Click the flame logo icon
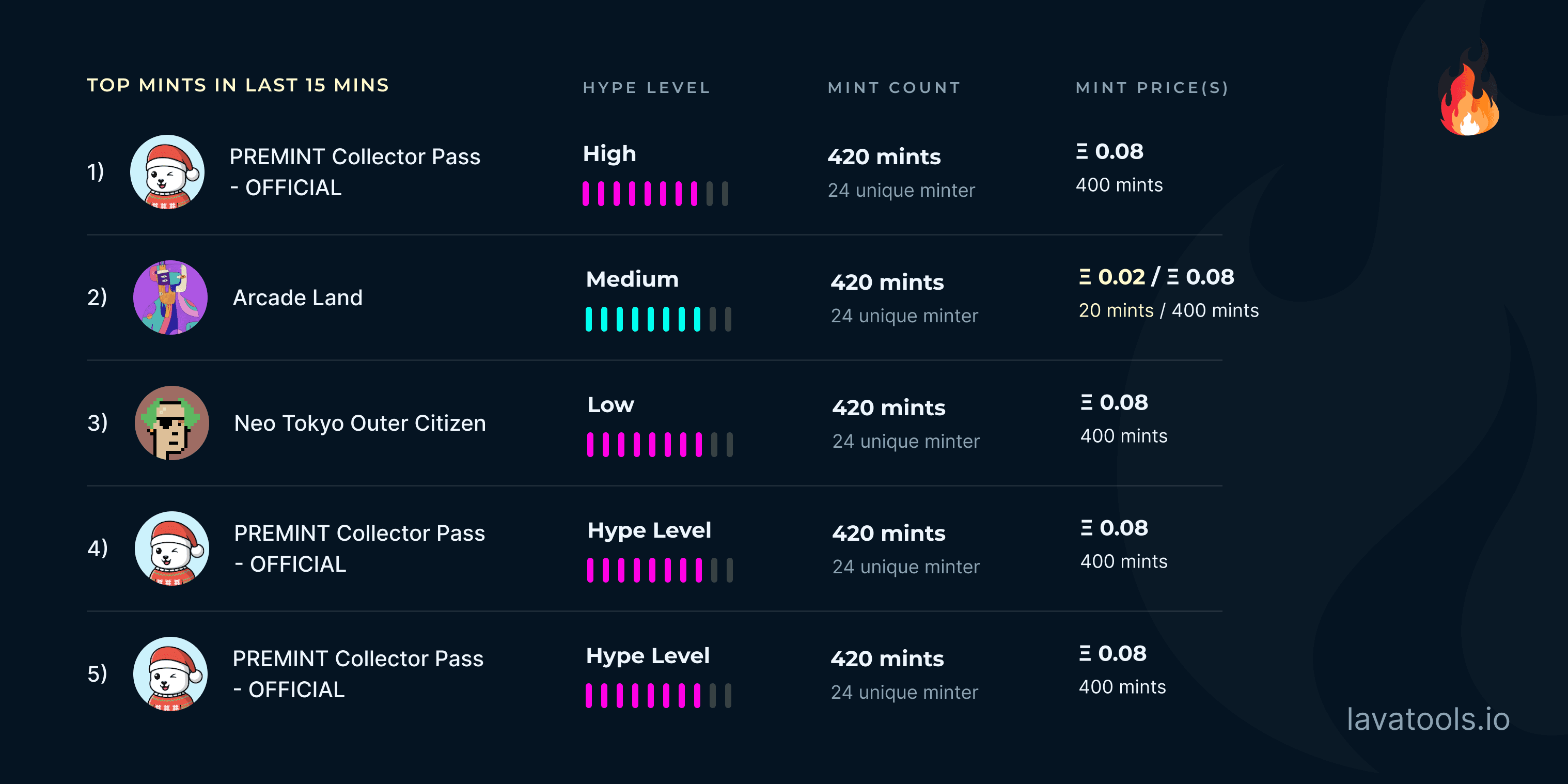Viewport: 1568px width, 784px height. click(1469, 88)
